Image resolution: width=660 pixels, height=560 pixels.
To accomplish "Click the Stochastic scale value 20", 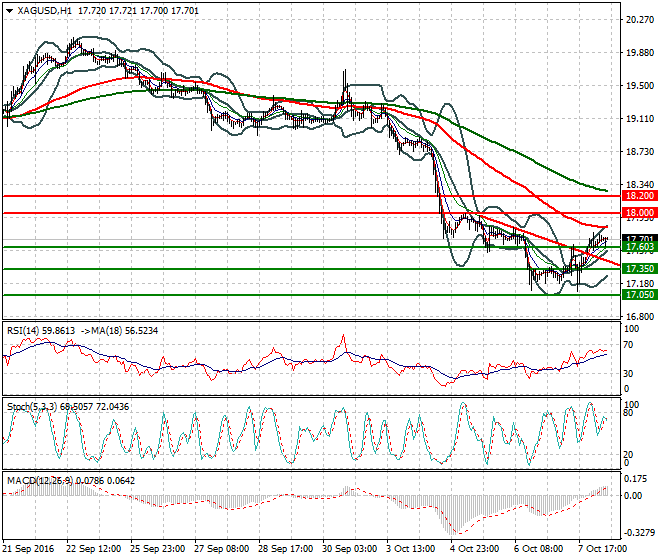I will coord(628,455).
